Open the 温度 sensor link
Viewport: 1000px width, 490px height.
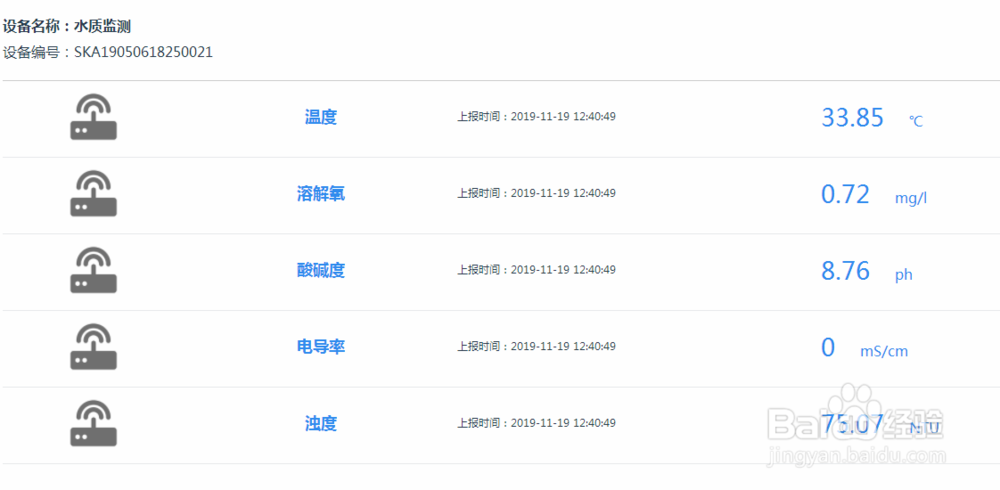pos(321,117)
